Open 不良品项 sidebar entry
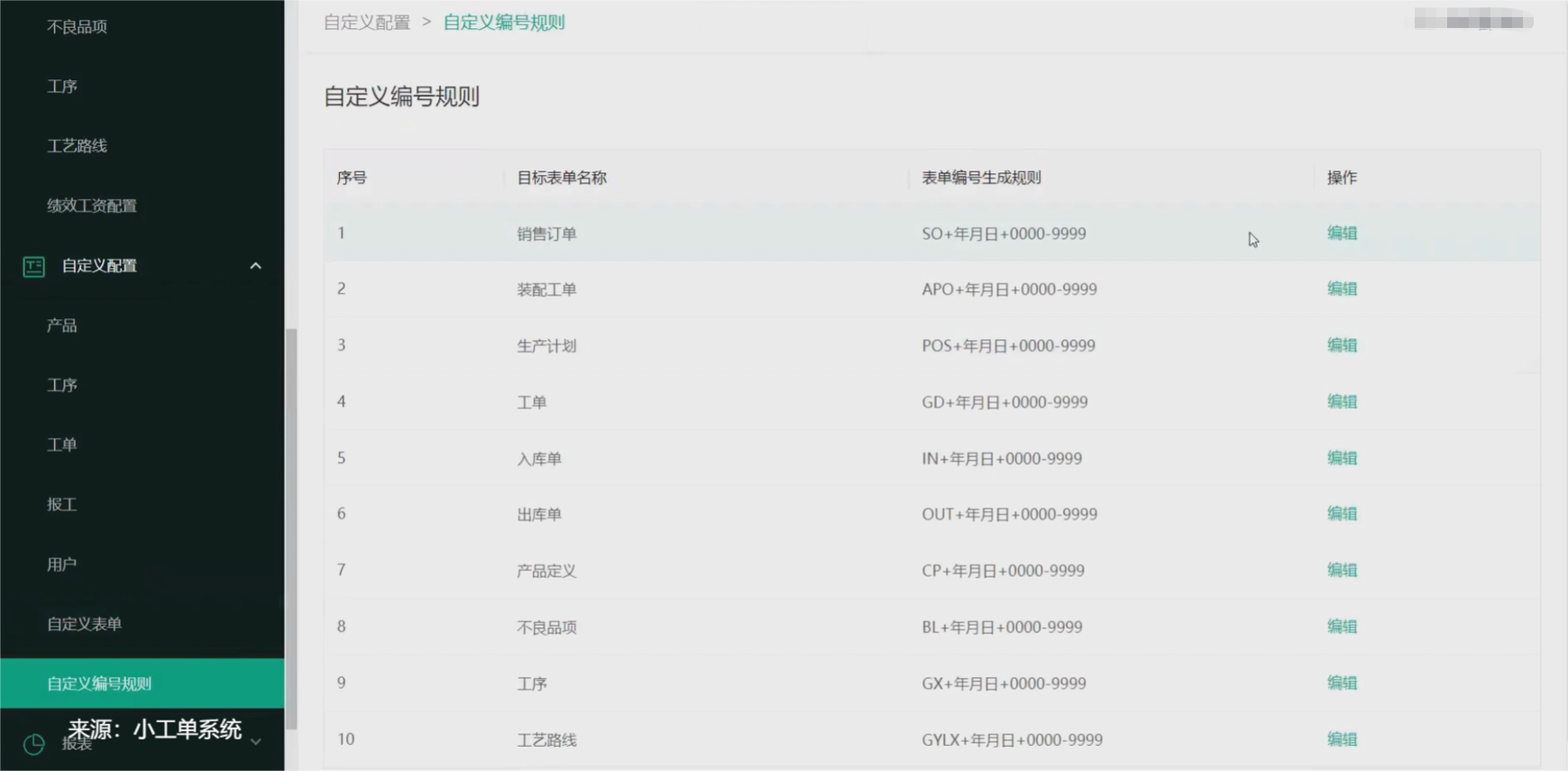The image size is (1568, 771). (x=77, y=27)
